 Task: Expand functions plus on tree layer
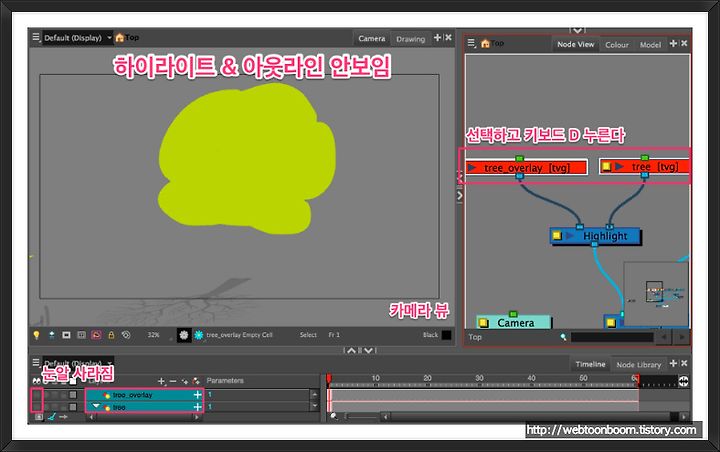pyautogui.click(x=197, y=407)
